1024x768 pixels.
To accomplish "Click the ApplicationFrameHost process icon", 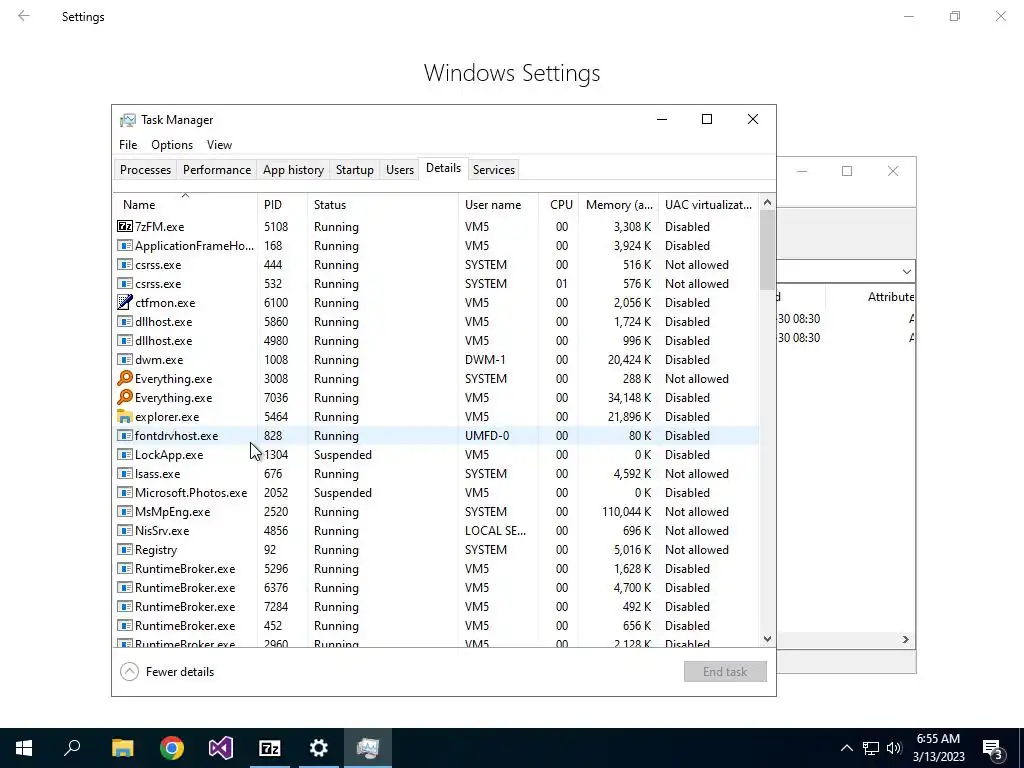I will [x=125, y=246].
